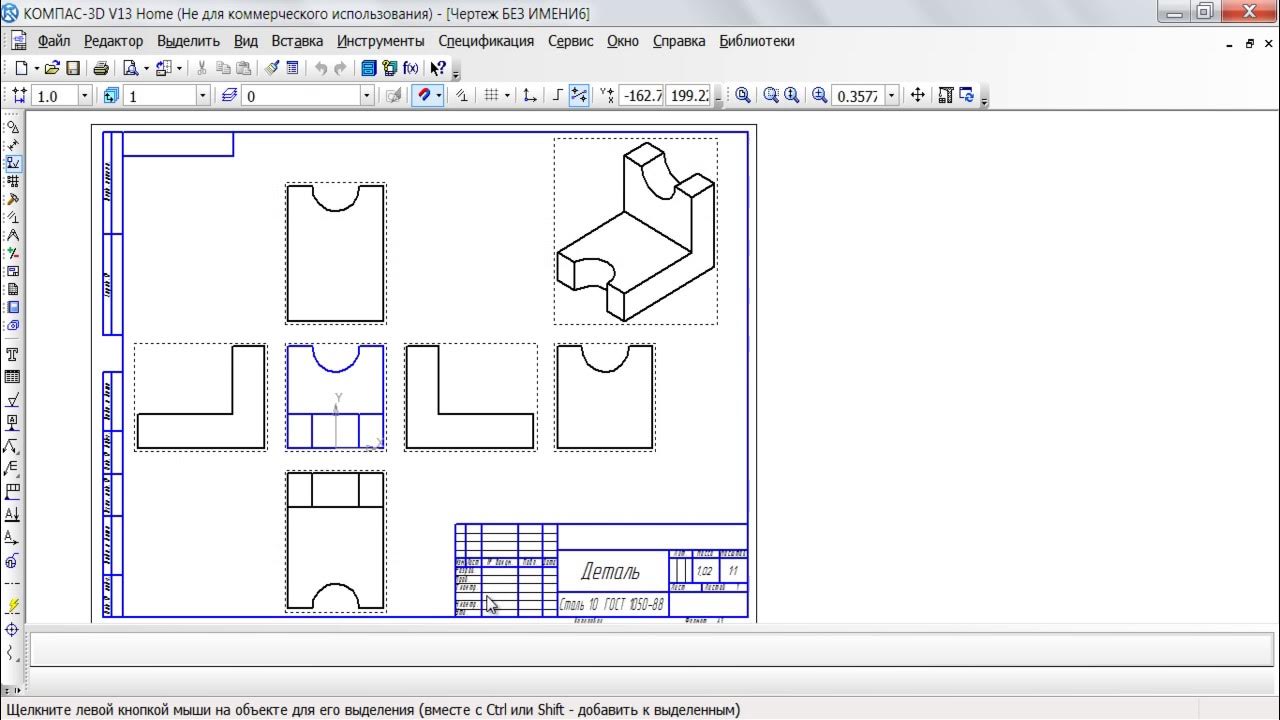Open the Вставка menu
This screenshot has height=720, width=1280.
click(x=297, y=41)
